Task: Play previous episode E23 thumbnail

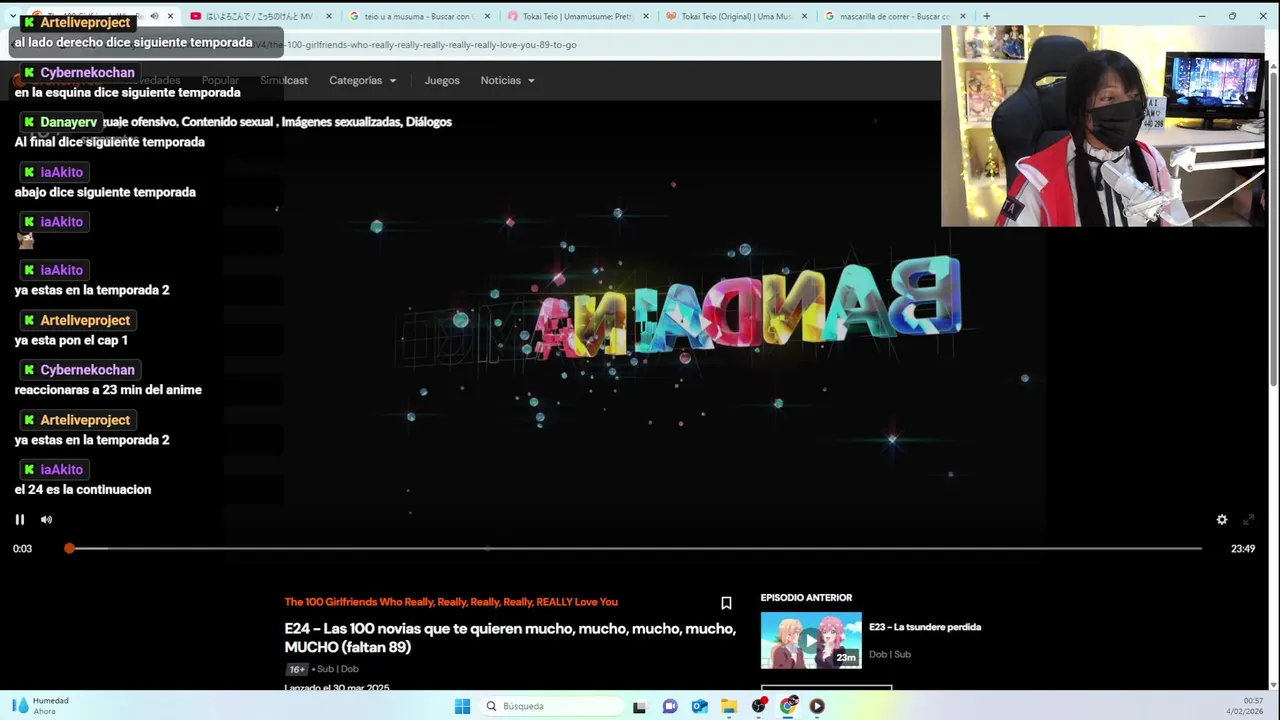Action: click(x=811, y=640)
